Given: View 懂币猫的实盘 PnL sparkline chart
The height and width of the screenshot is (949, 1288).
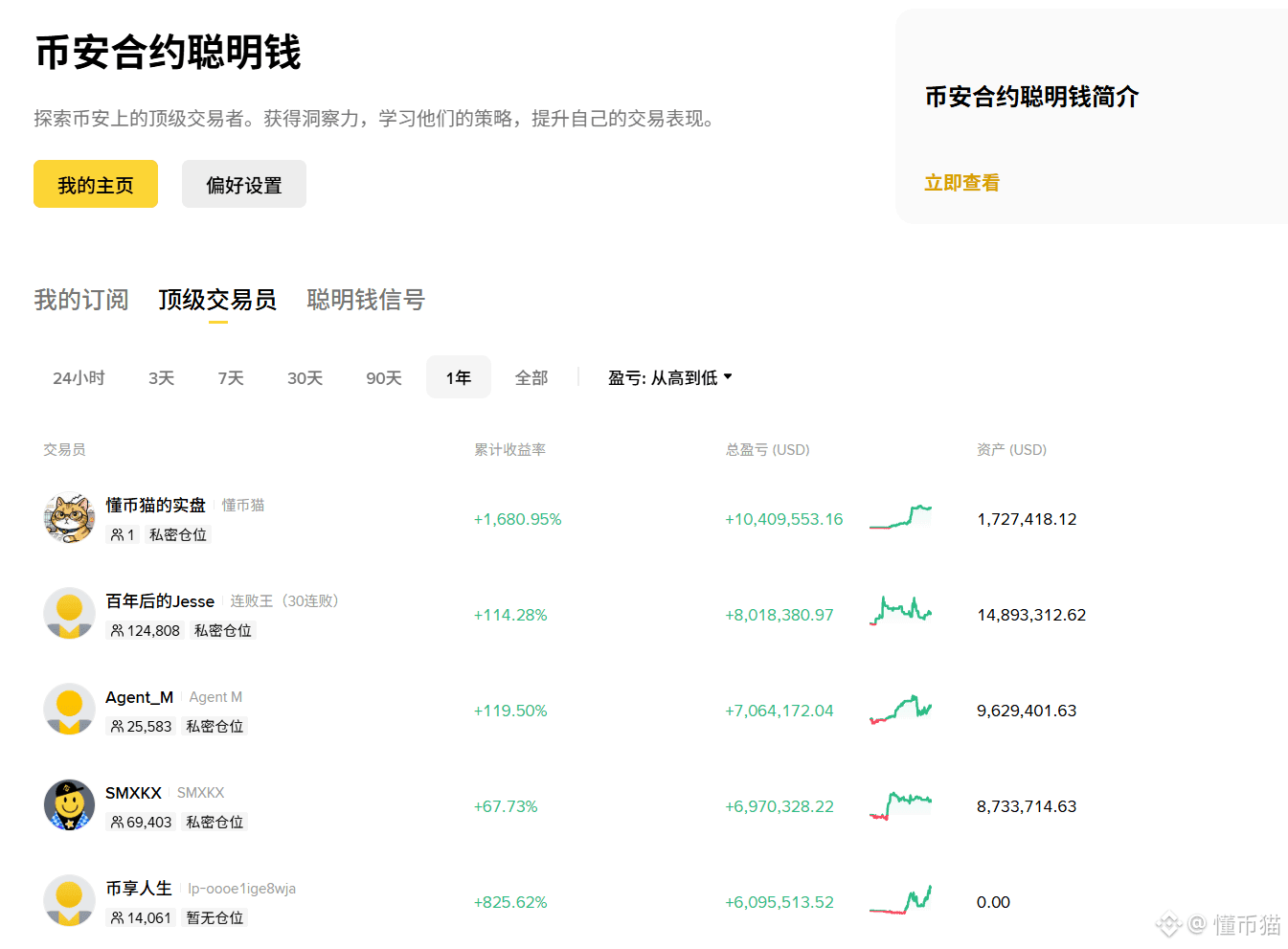Looking at the screenshot, I should (x=900, y=517).
